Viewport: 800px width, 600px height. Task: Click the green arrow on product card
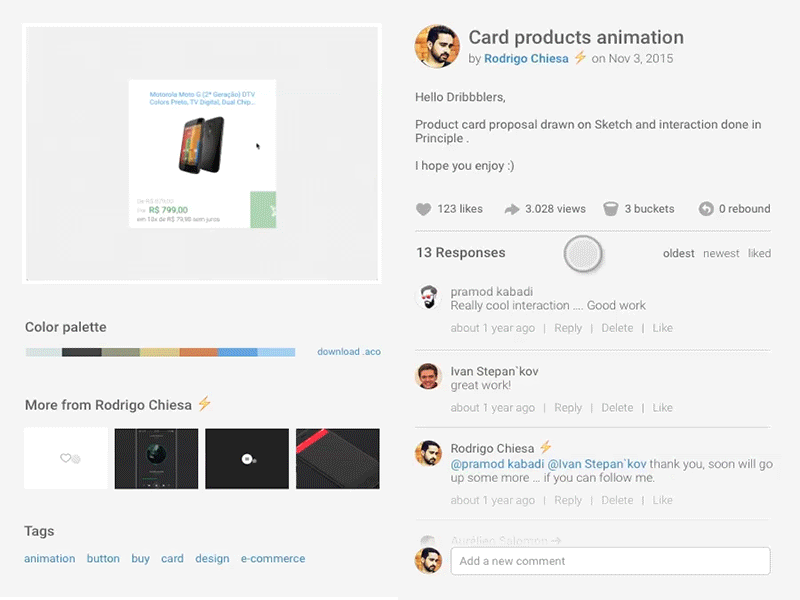click(263, 209)
